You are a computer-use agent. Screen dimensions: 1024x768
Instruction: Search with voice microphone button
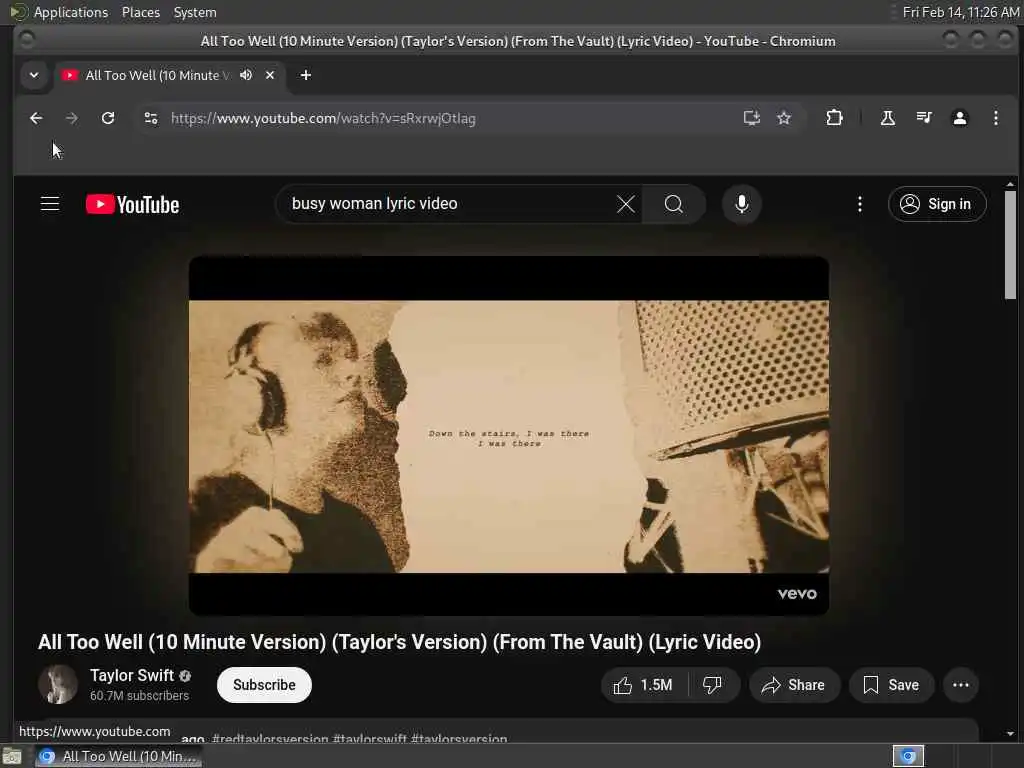pos(741,204)
